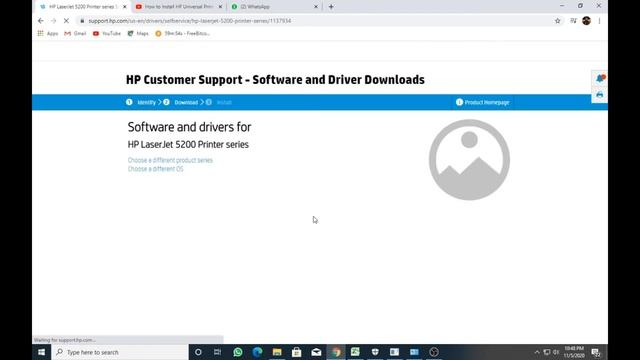Click the browser forward arrow
This screenshot has height=360, width=640.
point(53,21)
